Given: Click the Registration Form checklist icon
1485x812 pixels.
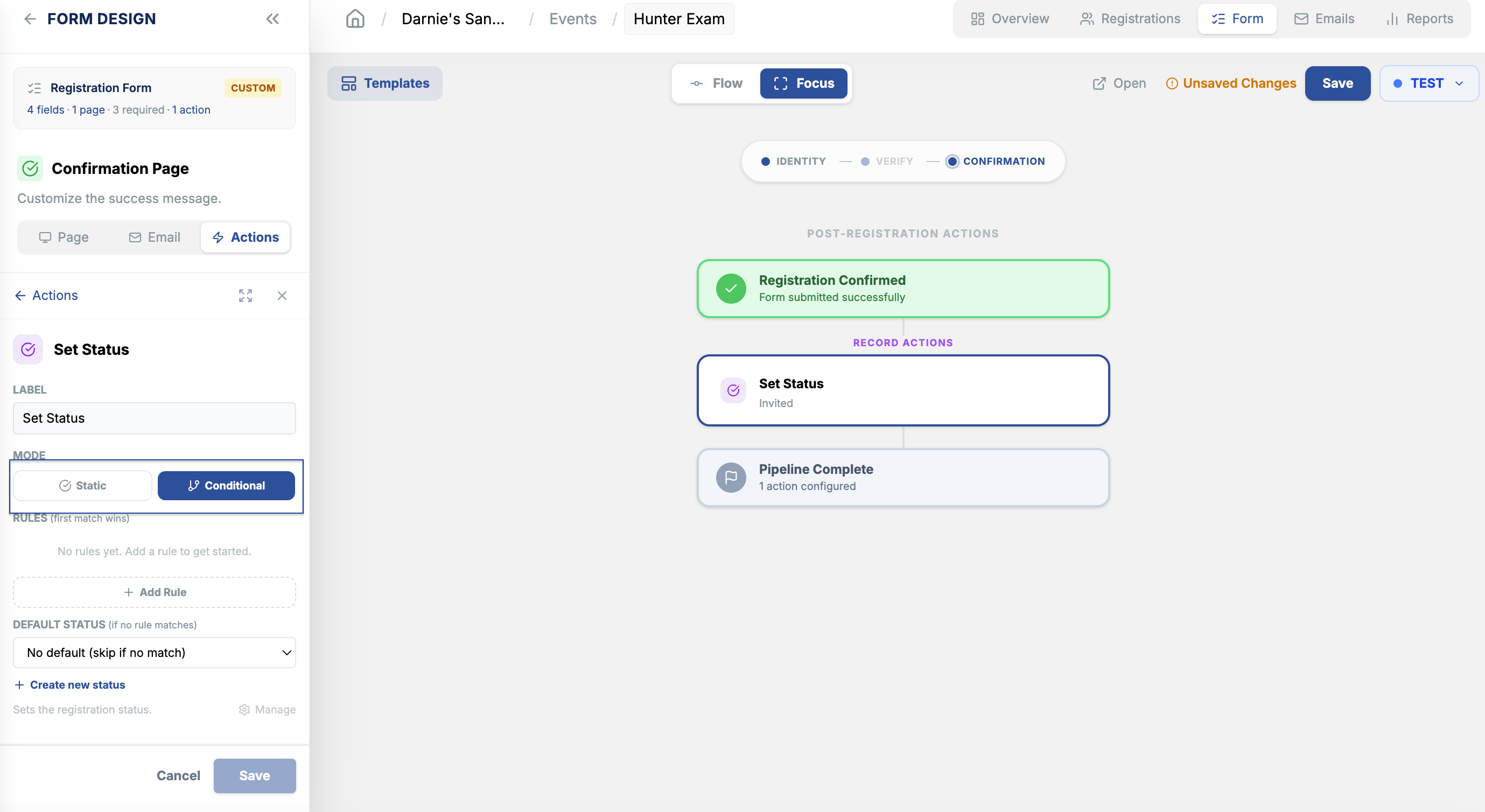Looking at the screenshot, I should (x=34, y=88).
